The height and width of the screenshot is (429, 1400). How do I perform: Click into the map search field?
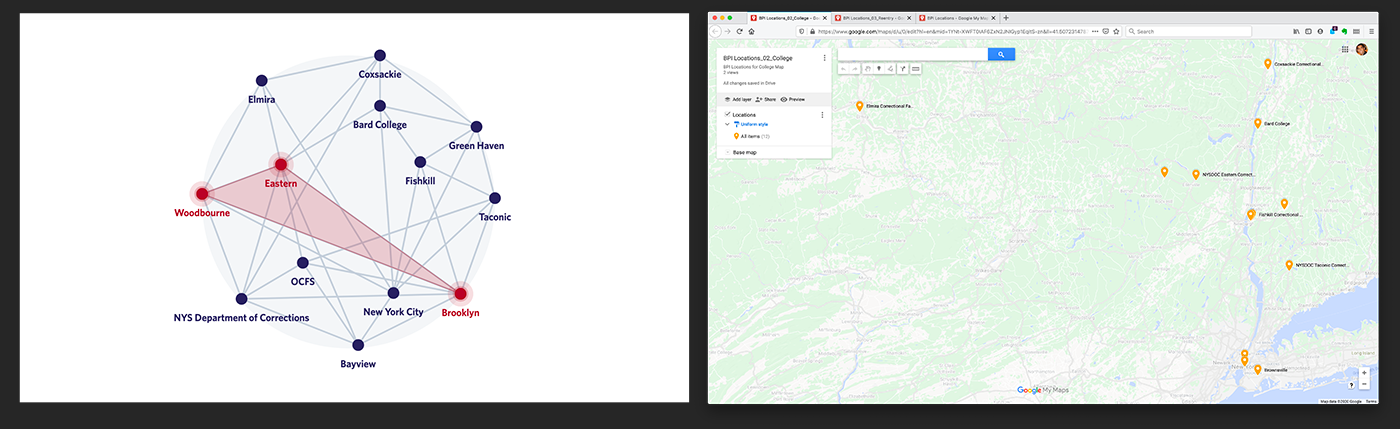click(x=913, y=54)
